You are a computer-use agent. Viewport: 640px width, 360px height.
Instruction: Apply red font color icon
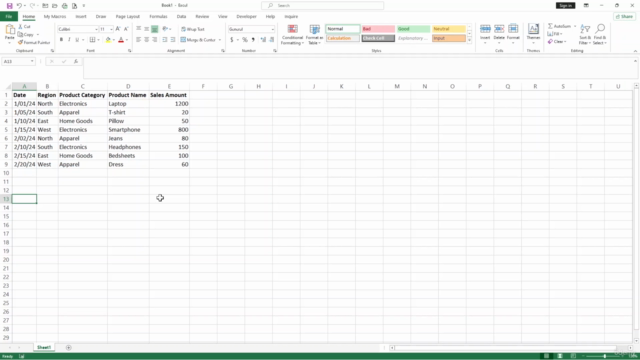[121, 40]
